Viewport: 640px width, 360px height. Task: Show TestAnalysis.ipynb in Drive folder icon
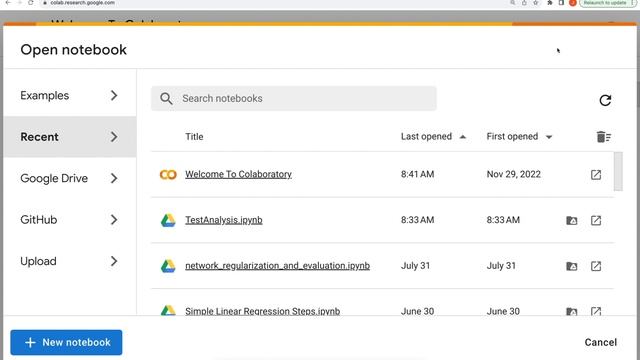coord(572,220)
